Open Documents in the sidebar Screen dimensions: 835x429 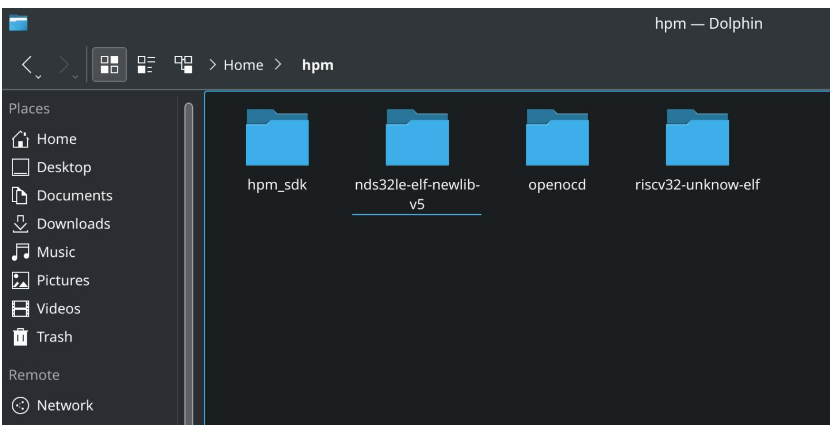pos(74,196)
